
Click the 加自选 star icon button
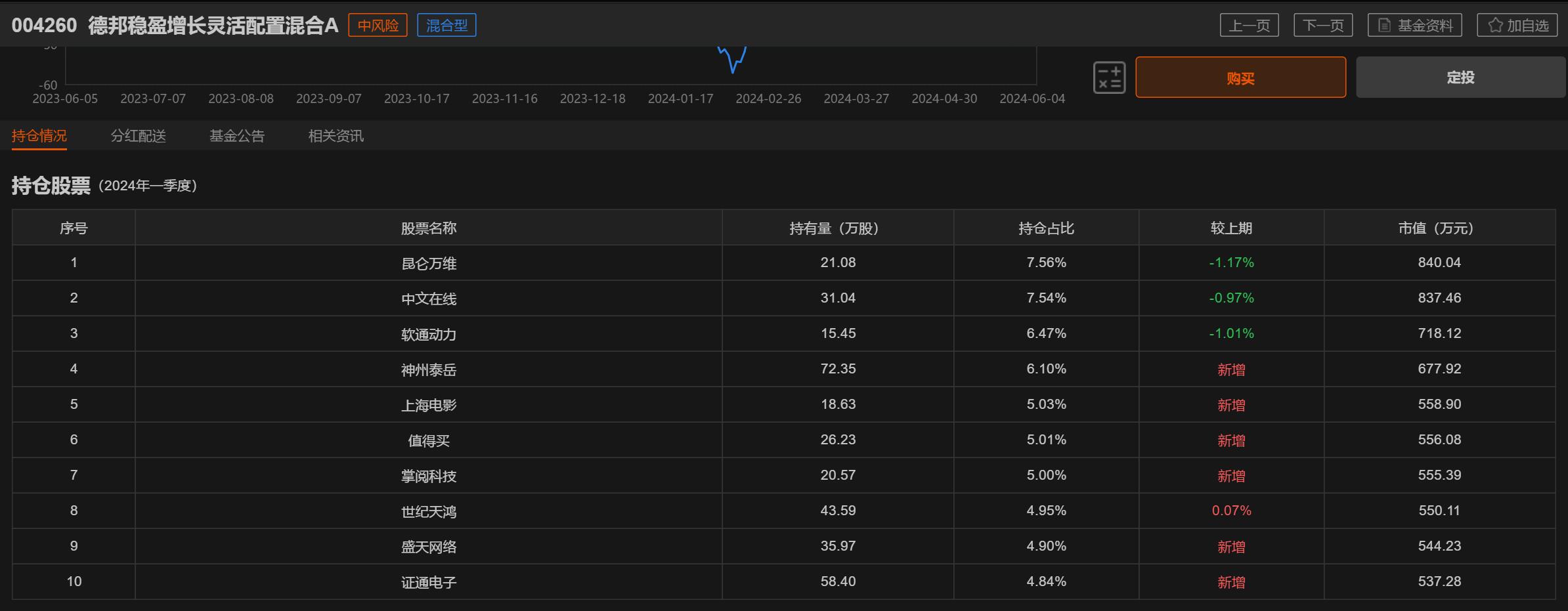click(1517, 26)
